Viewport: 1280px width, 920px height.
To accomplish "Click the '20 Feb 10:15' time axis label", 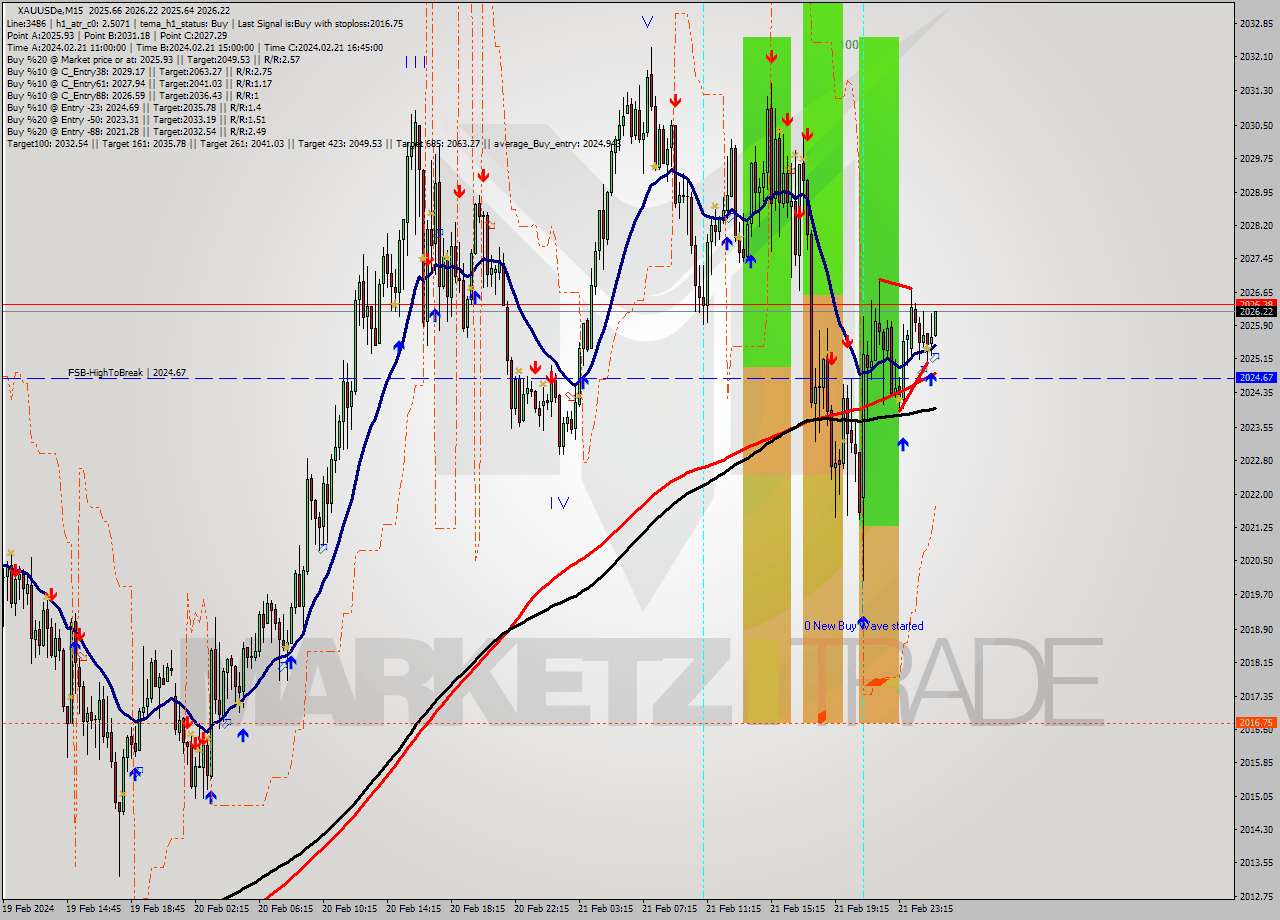I will [349, 909].
